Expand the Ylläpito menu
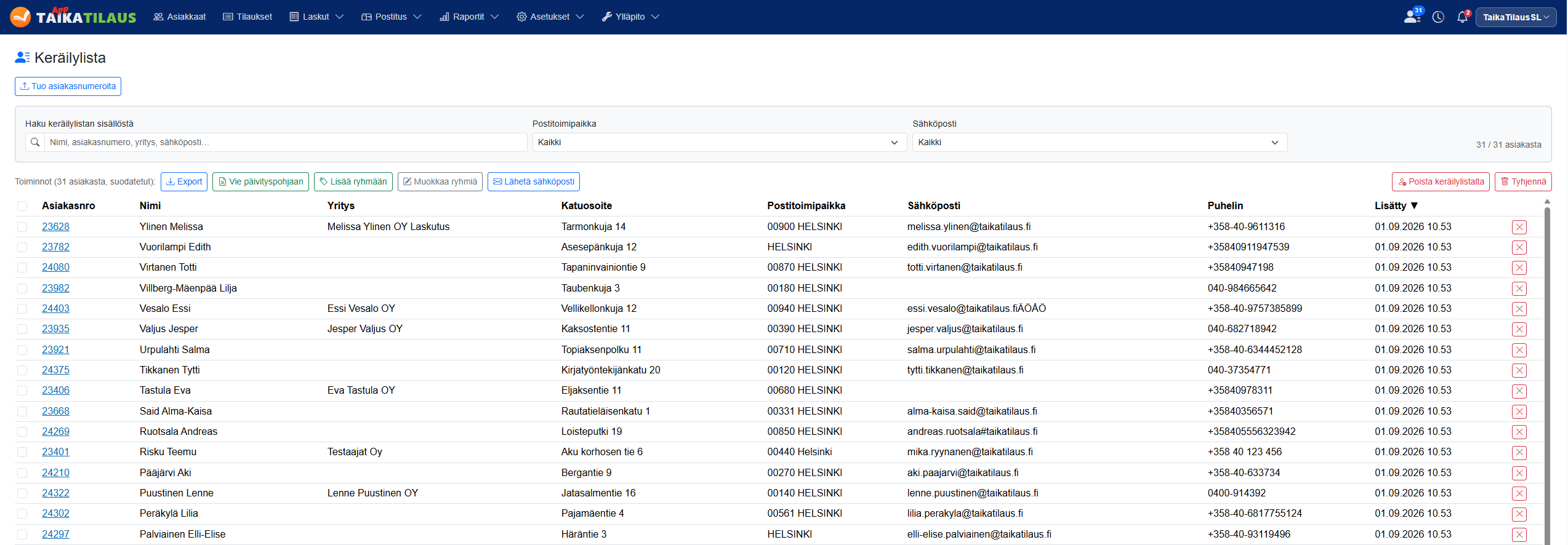This screenshot has width=1568, height=545. 630,17
